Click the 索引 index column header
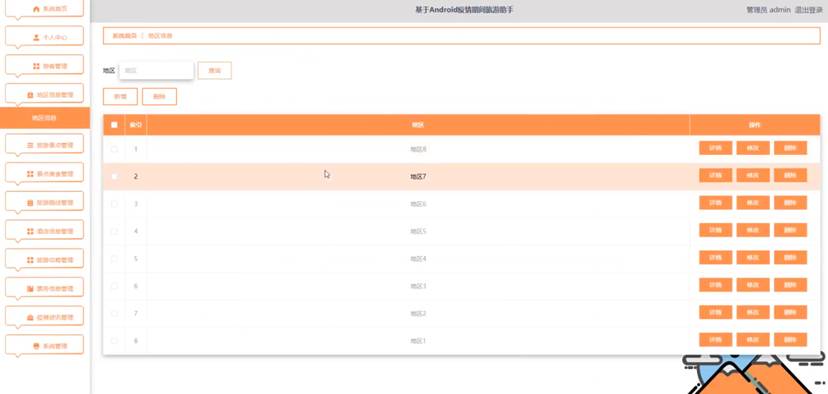The height and width of the screenshot is (394, 828). click(136, 125)
